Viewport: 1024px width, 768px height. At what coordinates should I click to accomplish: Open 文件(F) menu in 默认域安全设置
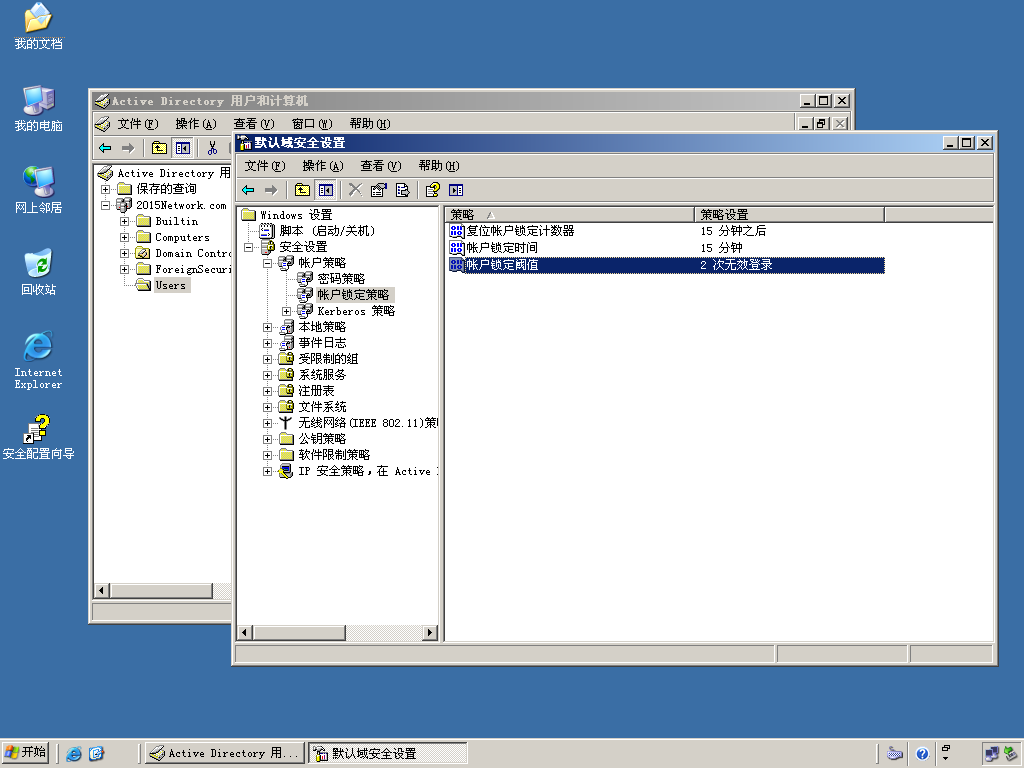click(x=264, y=166)
